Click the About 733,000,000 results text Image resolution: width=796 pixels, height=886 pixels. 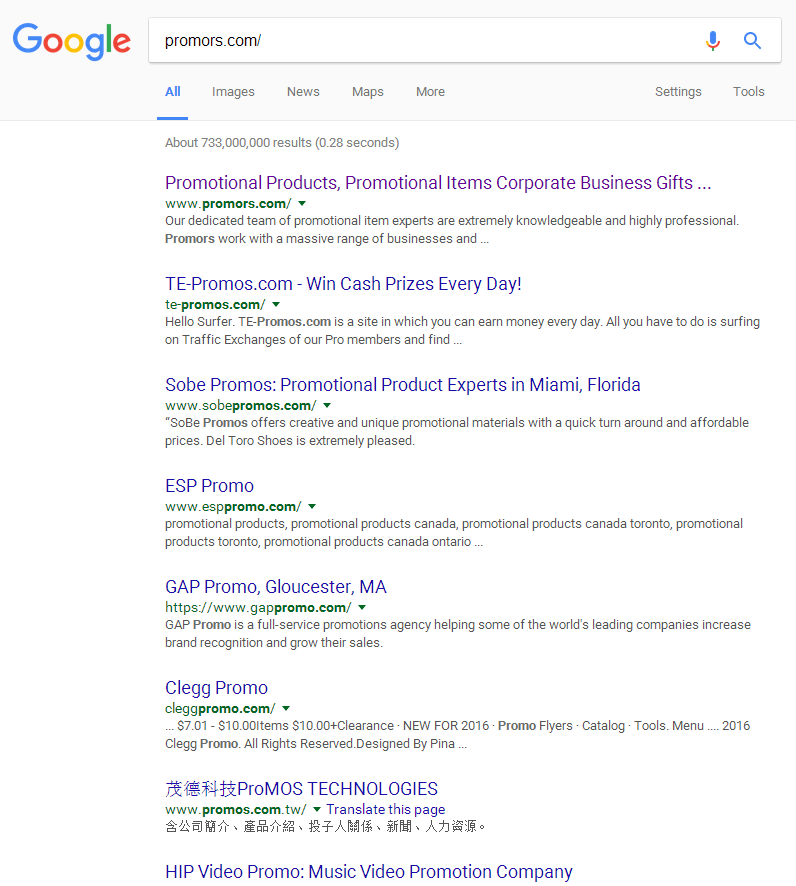click(282, 142)
